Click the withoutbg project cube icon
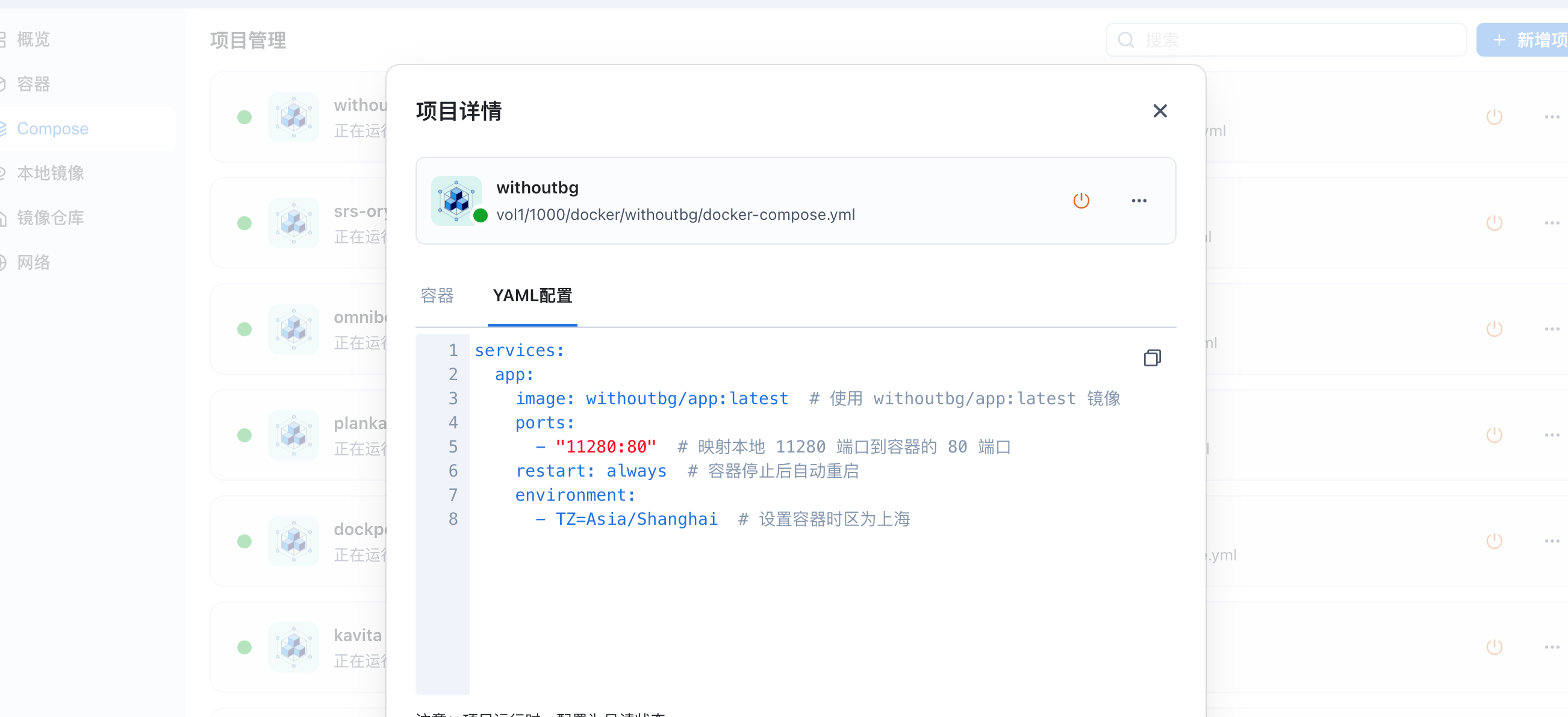Image resolution: width=1568 pixels, height=717 pixels. 456,201
